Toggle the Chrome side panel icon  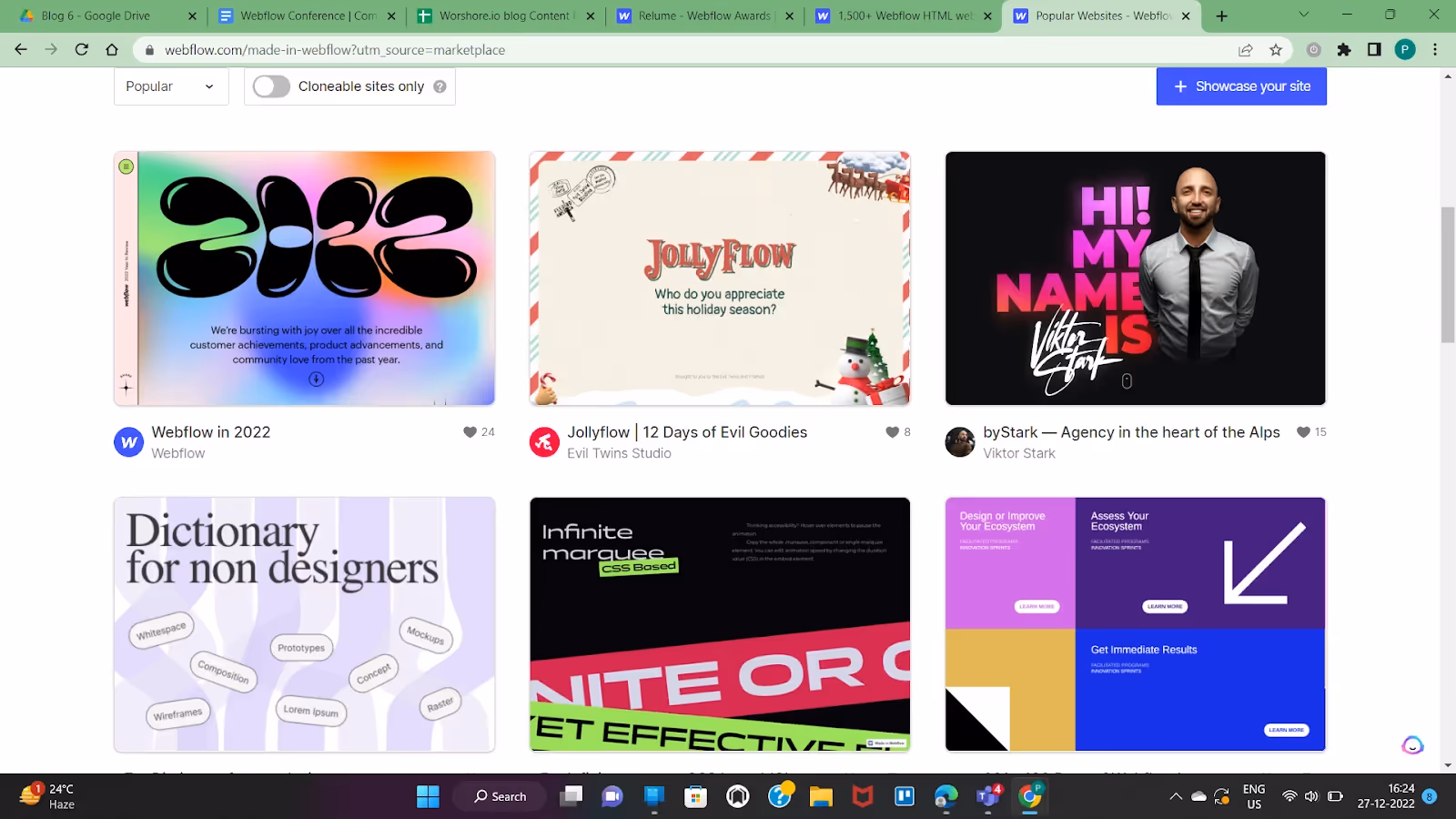point(1374,50)
